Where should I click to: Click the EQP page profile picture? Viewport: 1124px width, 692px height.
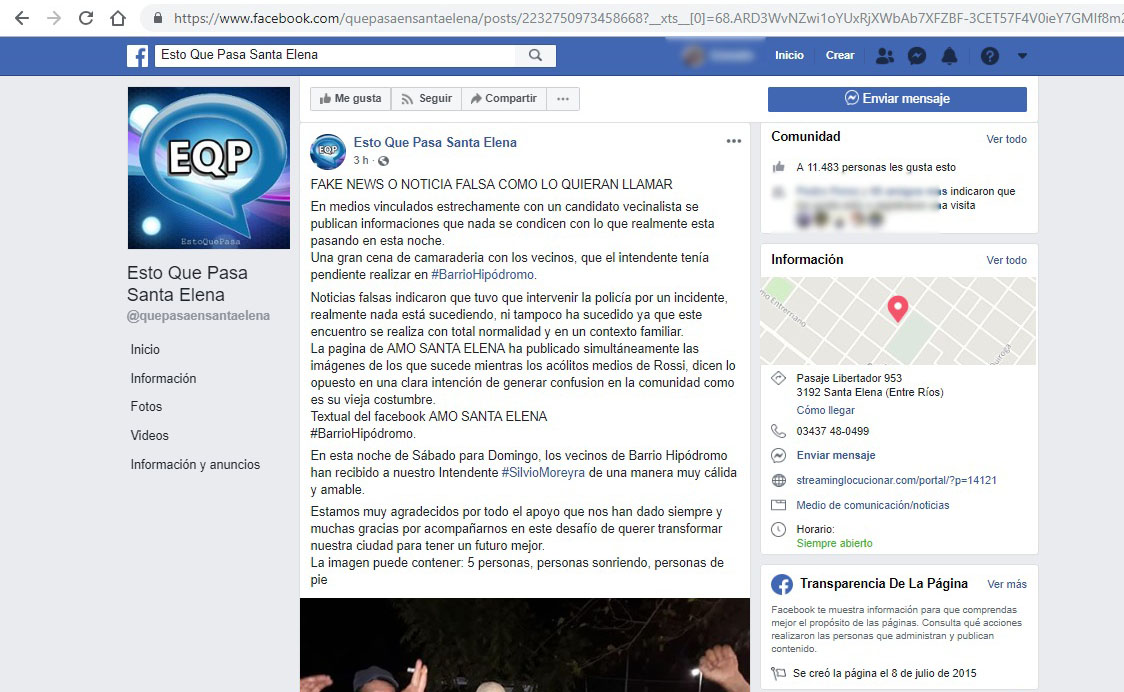(x=208, y=168)
